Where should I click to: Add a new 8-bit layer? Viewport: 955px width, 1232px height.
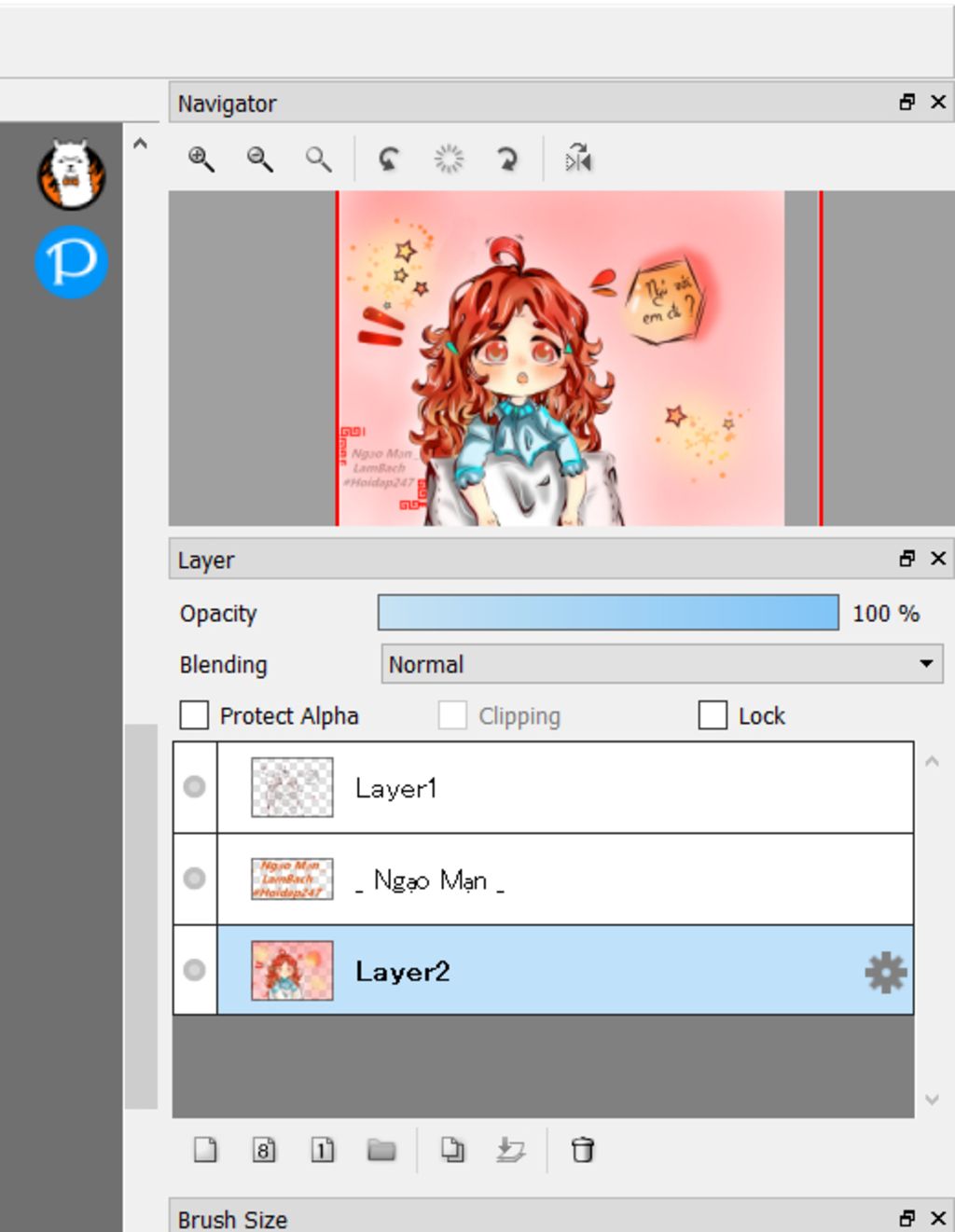point(264,1150)
